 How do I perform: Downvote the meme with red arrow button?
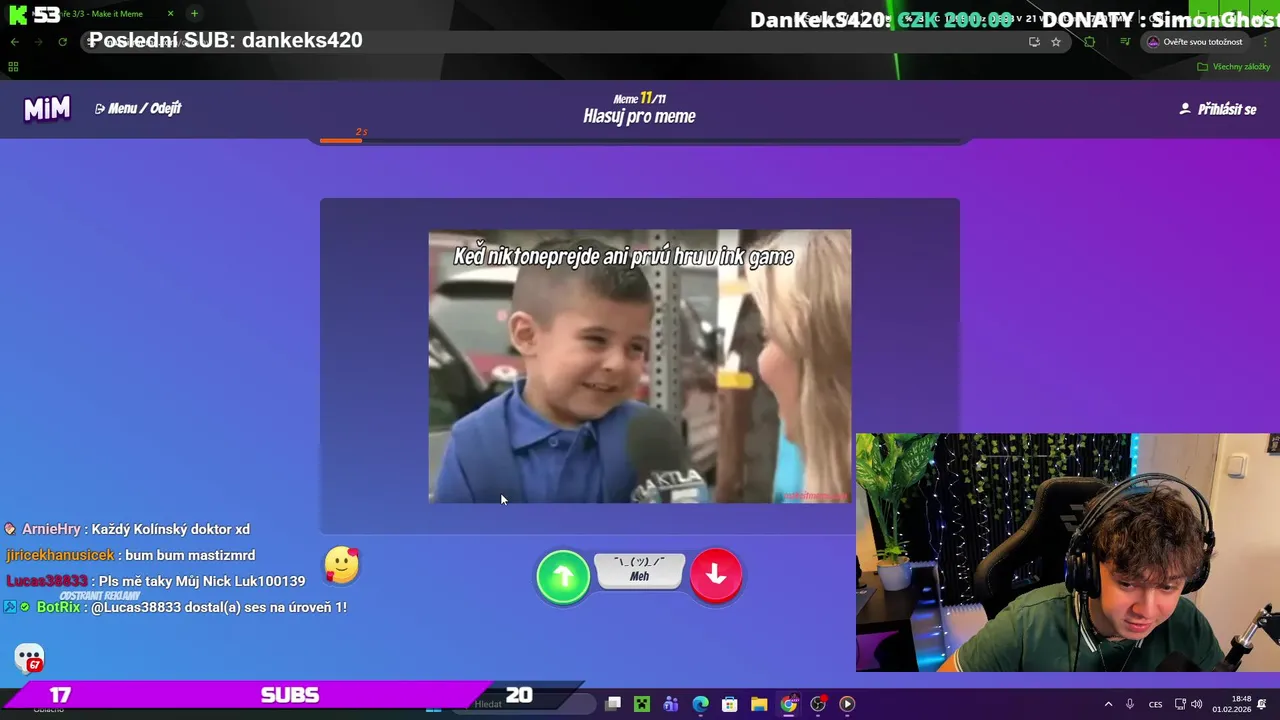[x=716, y=575]
